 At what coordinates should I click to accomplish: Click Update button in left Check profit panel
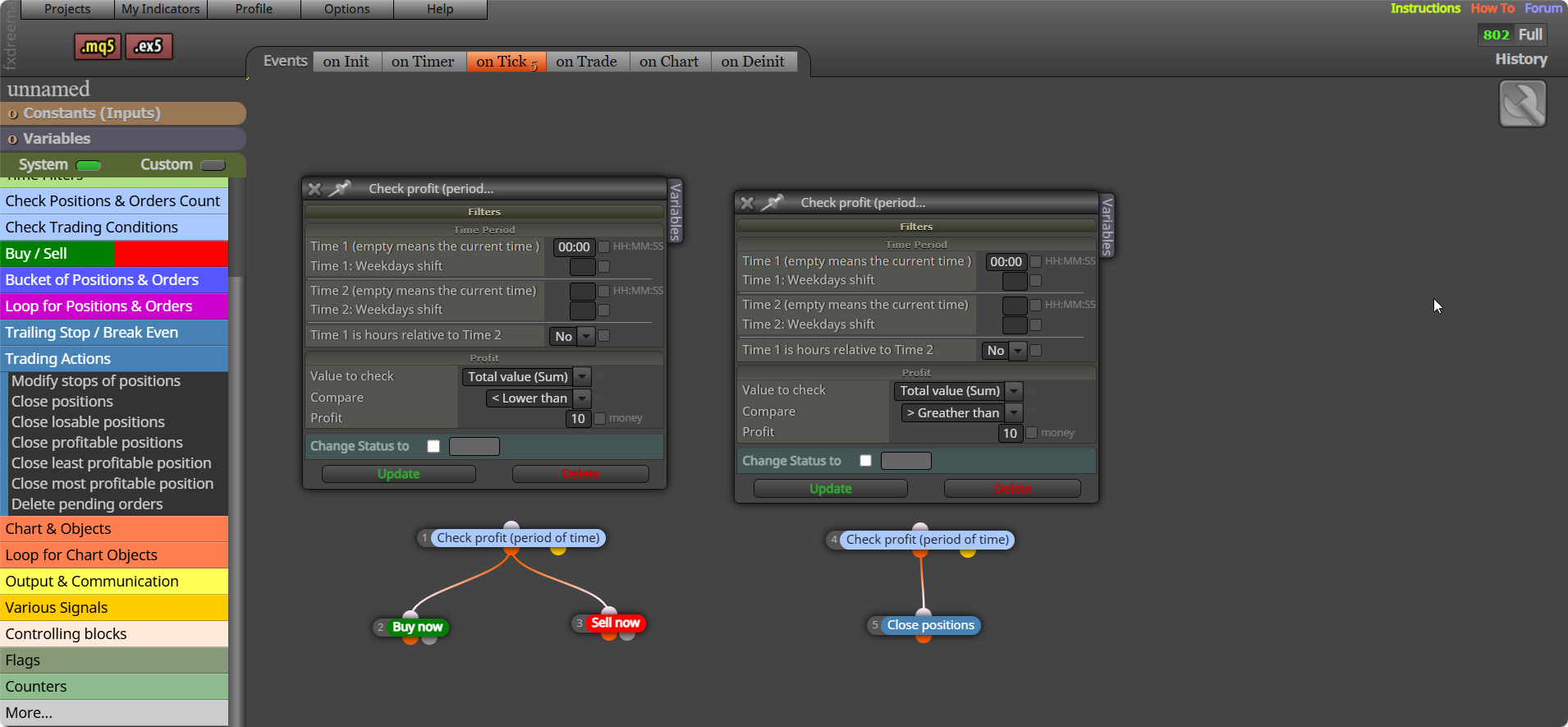(399, 474)
